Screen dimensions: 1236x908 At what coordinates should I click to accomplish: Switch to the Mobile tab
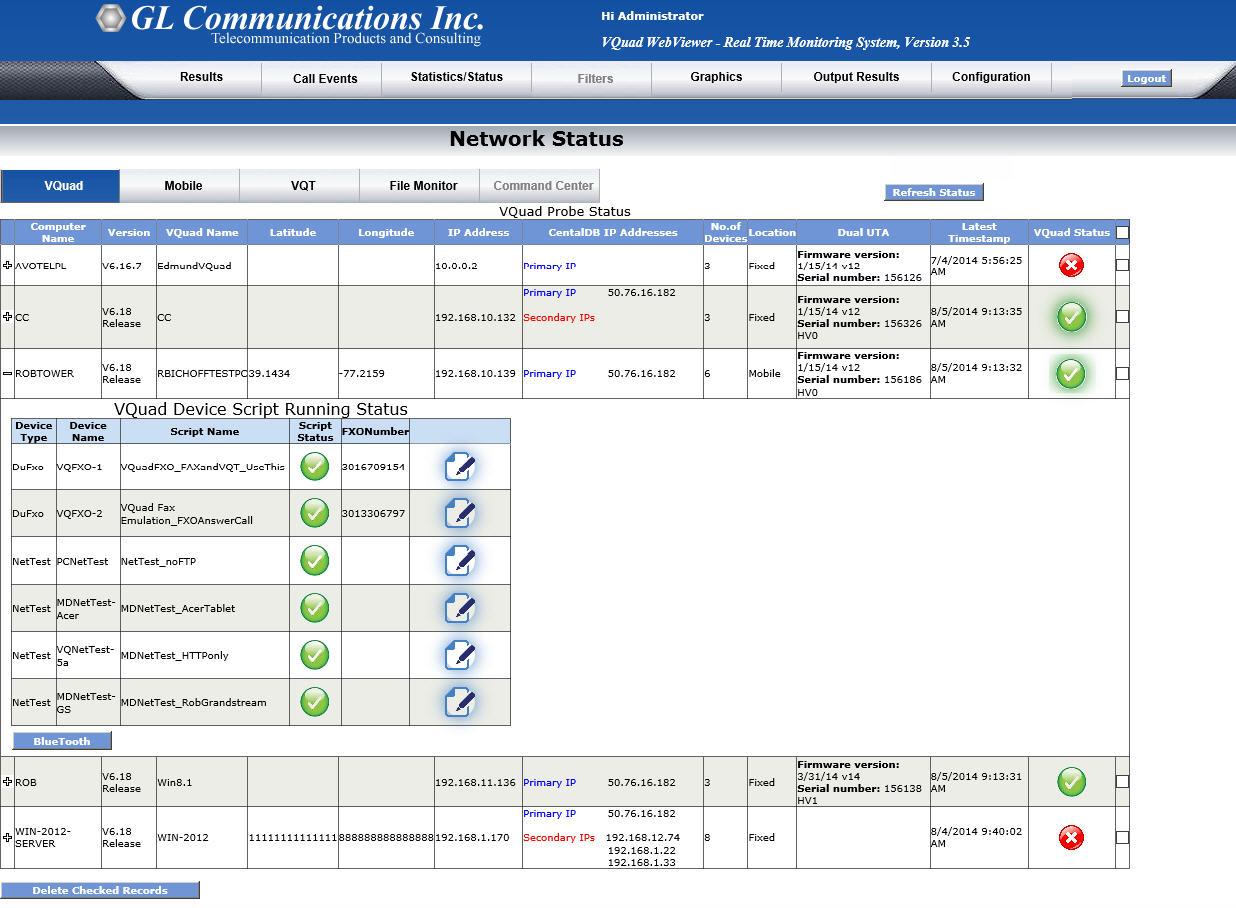[183, 186]
